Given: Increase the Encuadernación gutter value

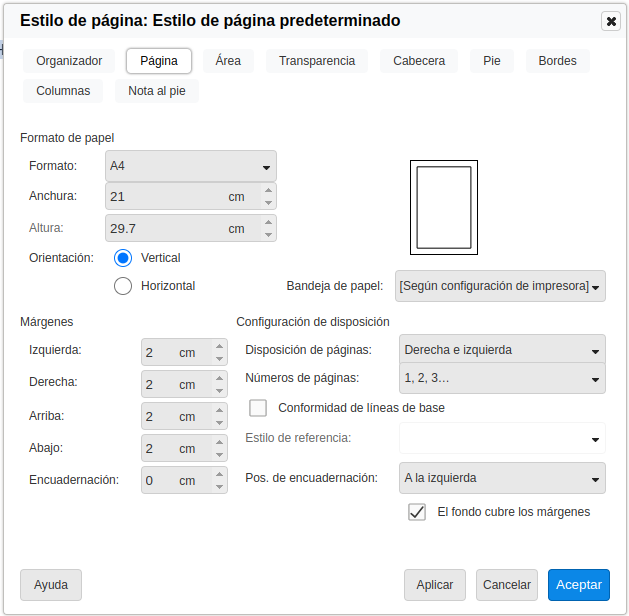Looking at the screenshot, I should pos(219,475).
